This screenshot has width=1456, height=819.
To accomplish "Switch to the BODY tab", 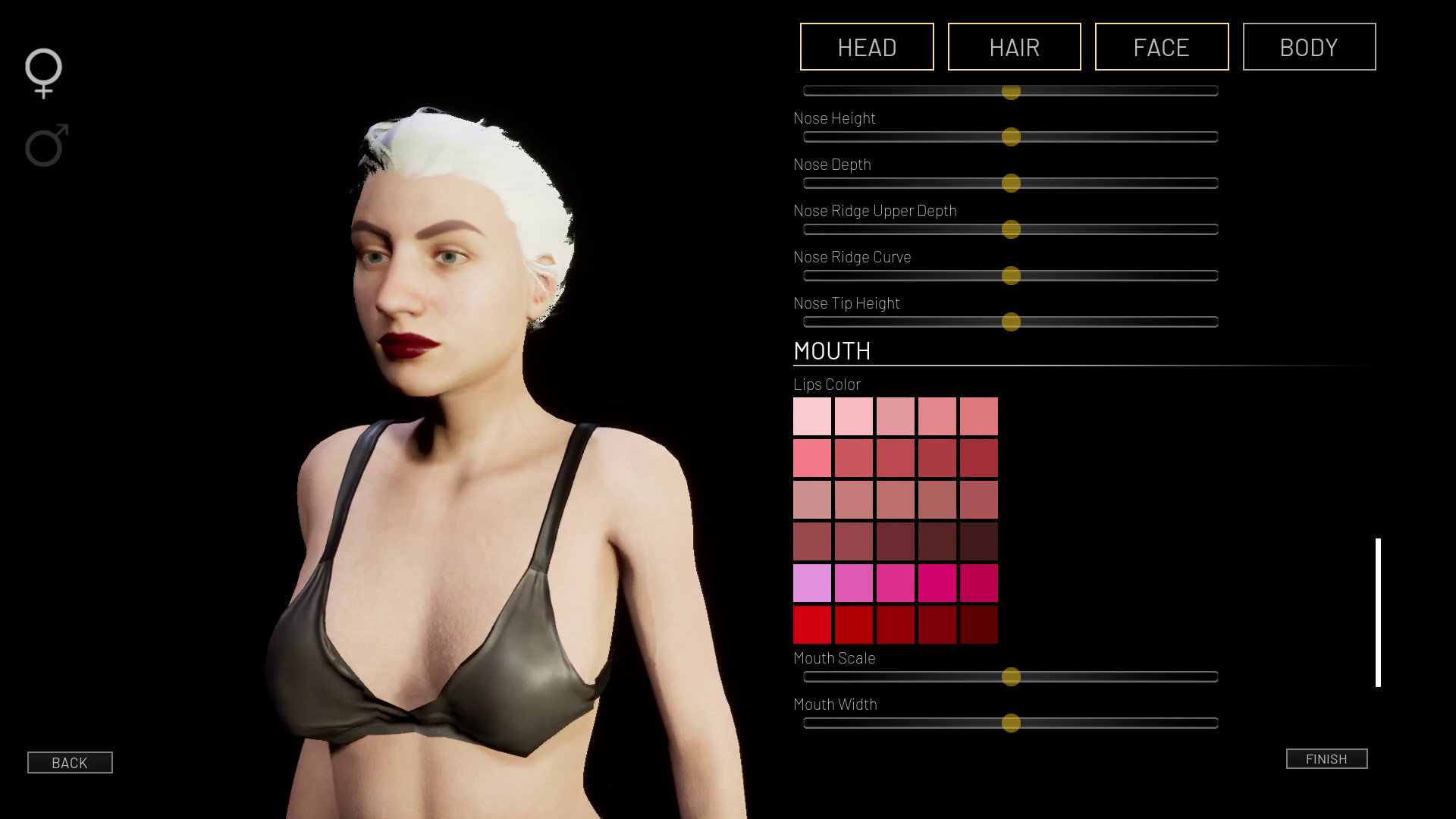I will pyautogui.click(x=1309, y=47).
